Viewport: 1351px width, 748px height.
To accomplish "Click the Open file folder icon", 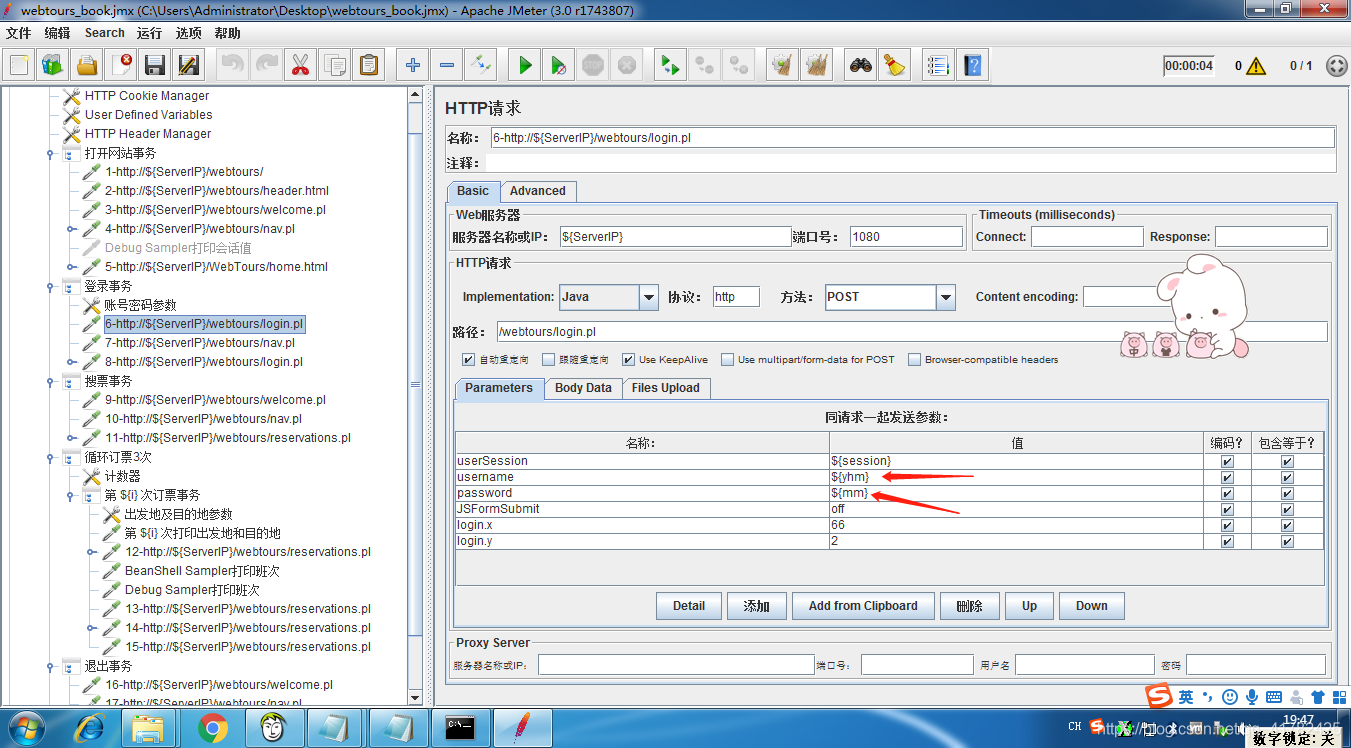I will pos(88,66).
